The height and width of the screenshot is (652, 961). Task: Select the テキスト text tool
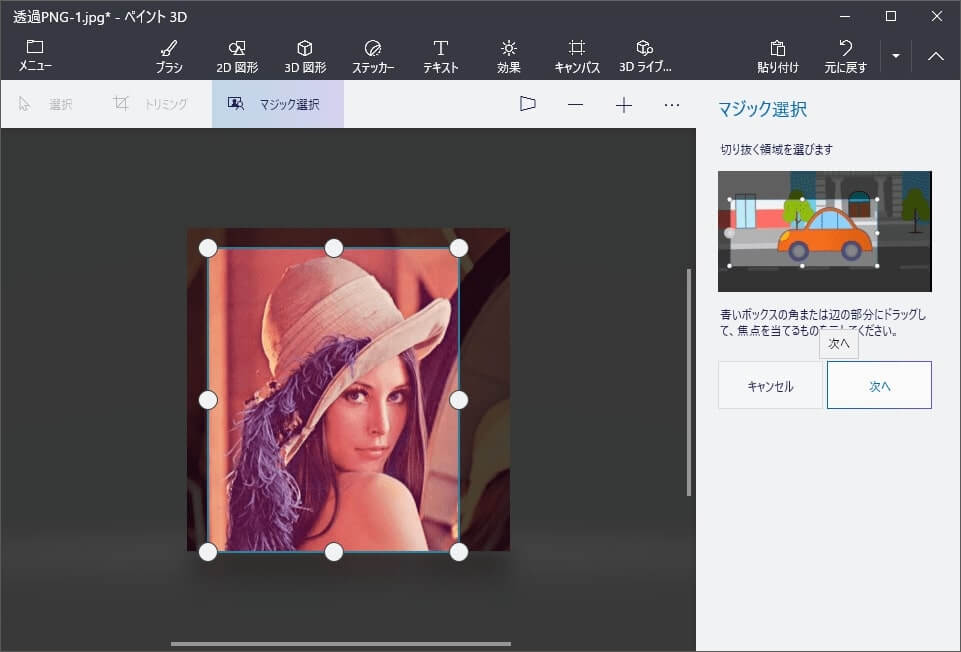coord(441,57)
